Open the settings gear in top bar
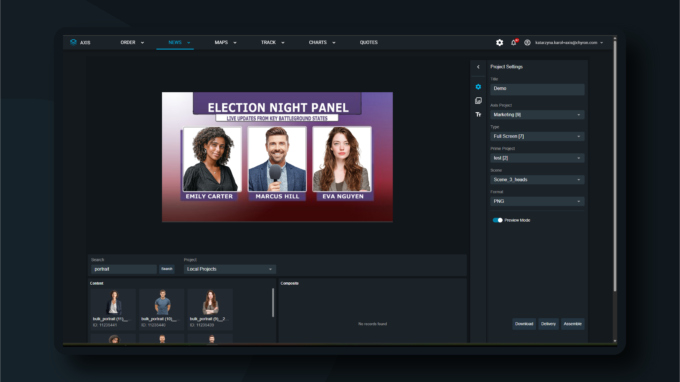The image size is (680, 382). pos(500,42)
